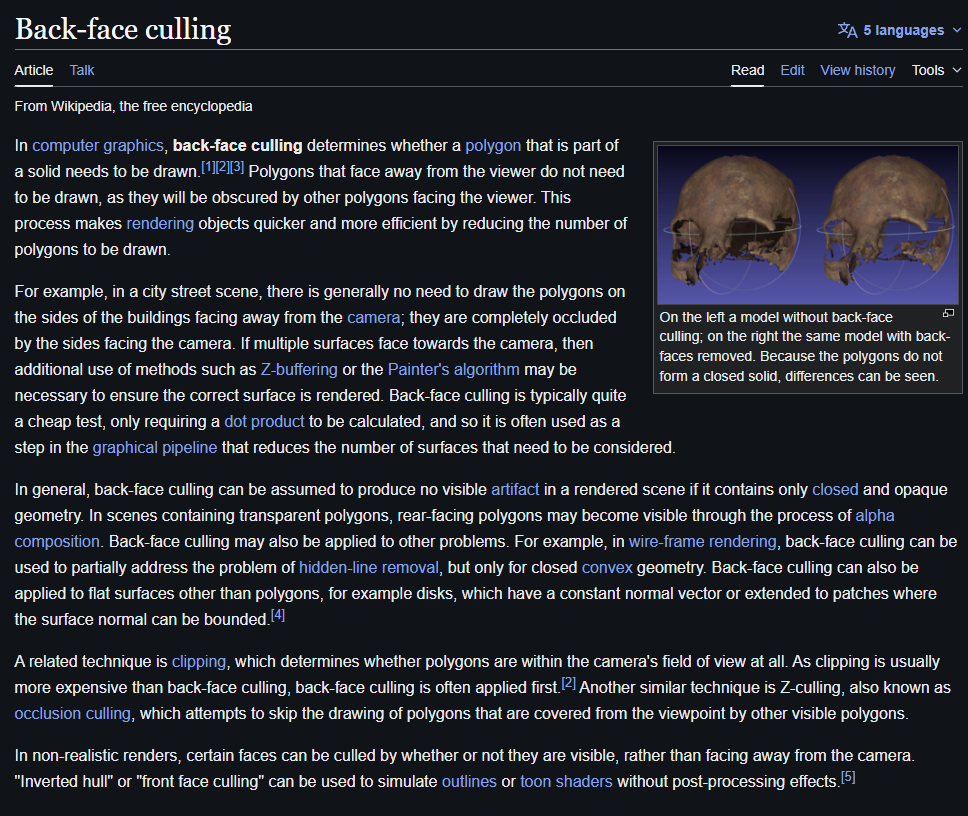The image size is (968, 816).
Task: Click citation reference [4]
Action: click(x=277, y=615)
